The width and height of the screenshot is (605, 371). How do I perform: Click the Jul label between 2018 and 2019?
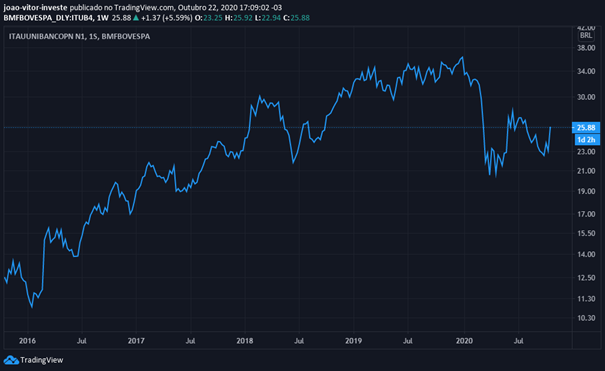299,341
